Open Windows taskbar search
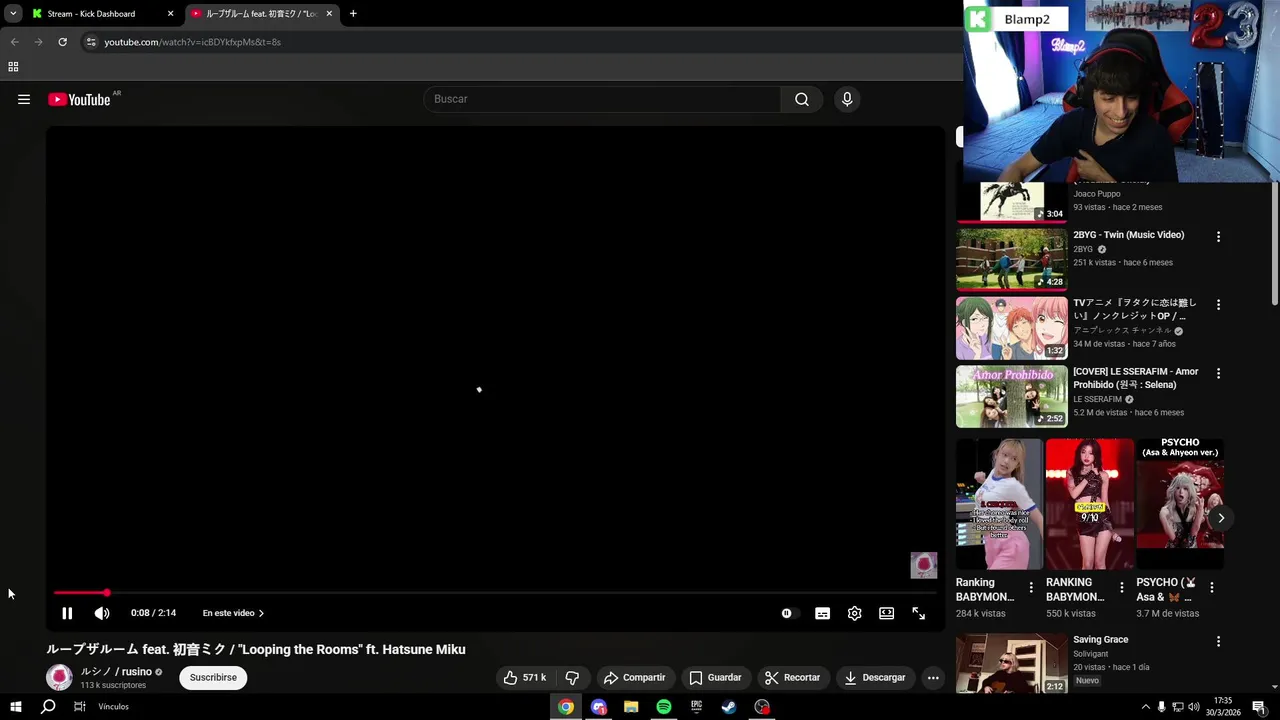This screenshot has height=720, width=1280. [48, 707]
